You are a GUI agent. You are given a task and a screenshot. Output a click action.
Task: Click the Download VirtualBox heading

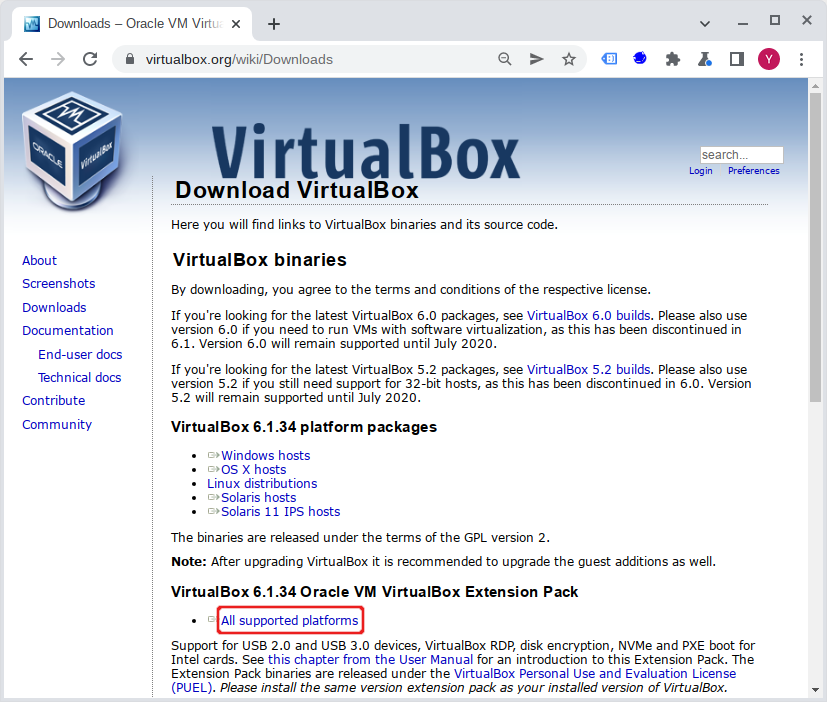[x=297, y=190]
